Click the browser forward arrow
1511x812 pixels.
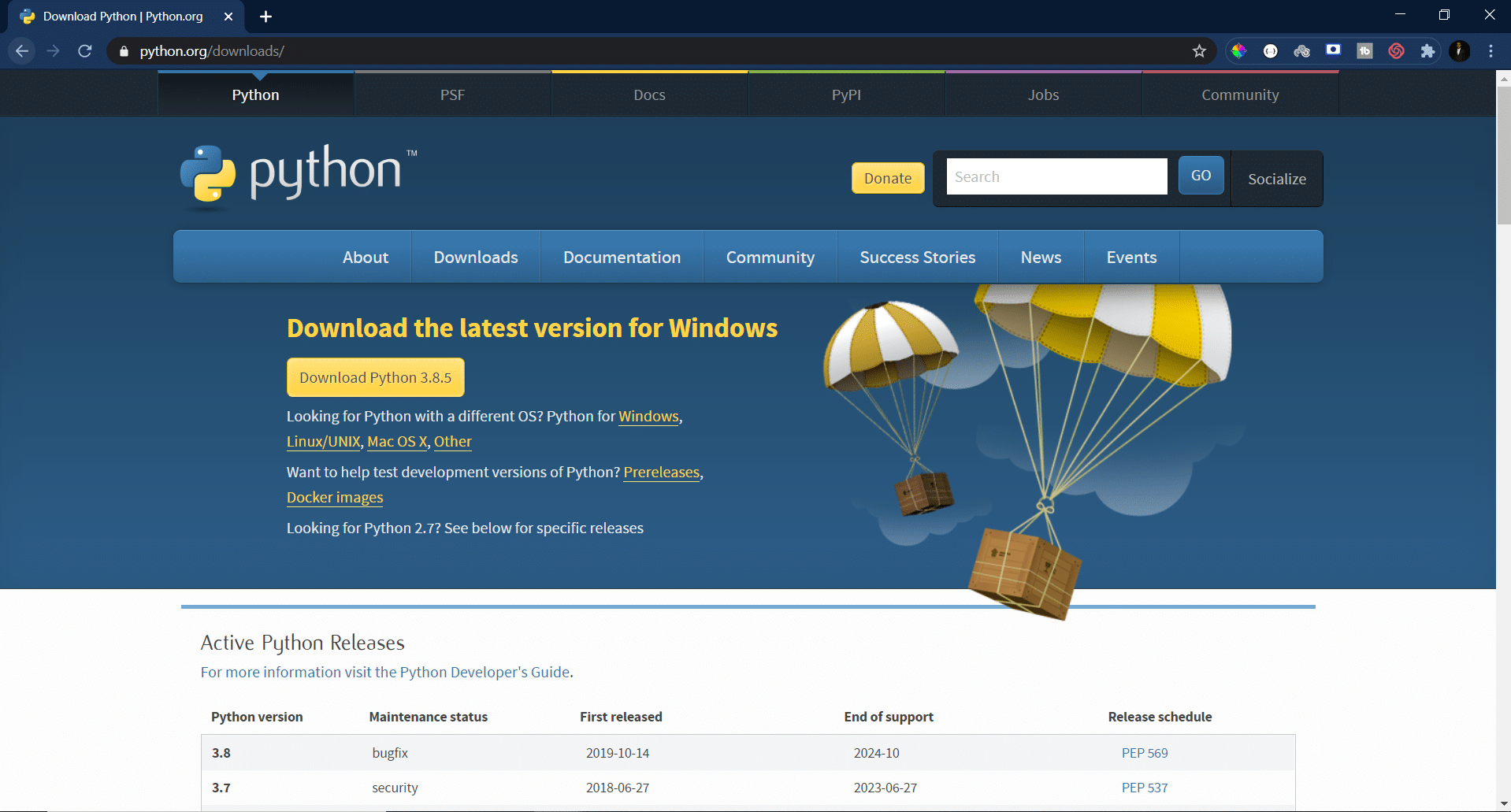tap(54, 51)
